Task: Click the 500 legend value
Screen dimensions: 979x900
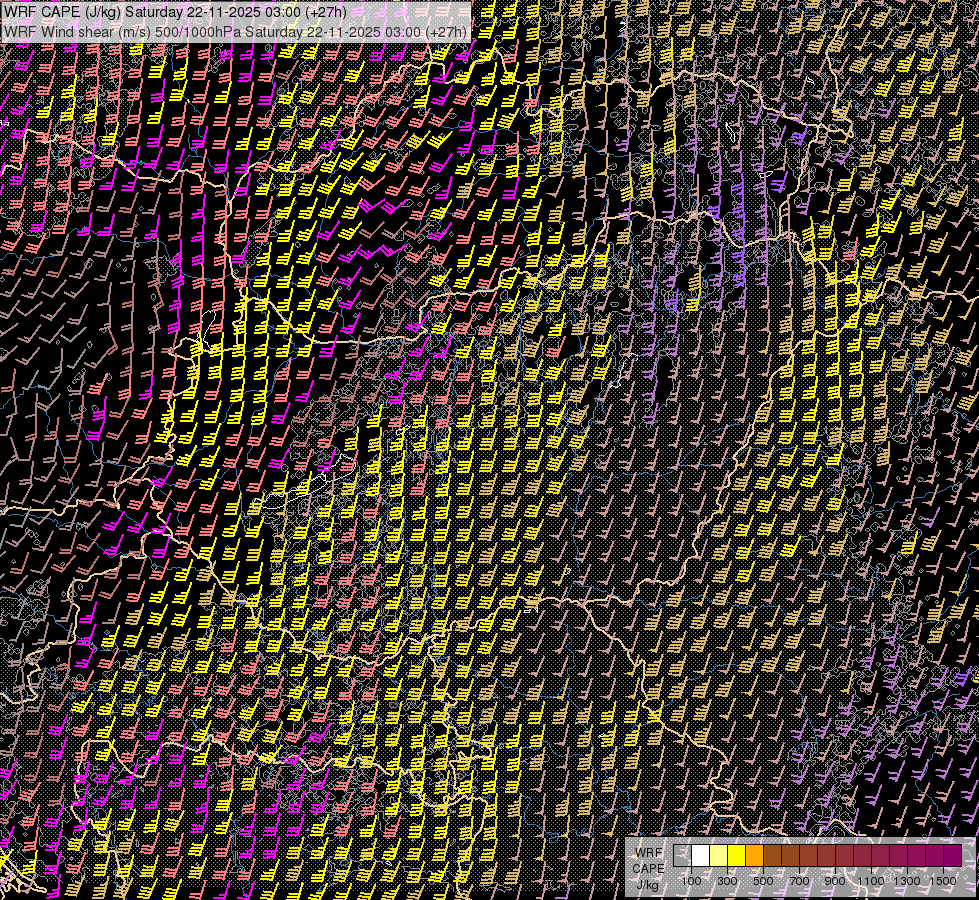Action: [x=763, y=881]
